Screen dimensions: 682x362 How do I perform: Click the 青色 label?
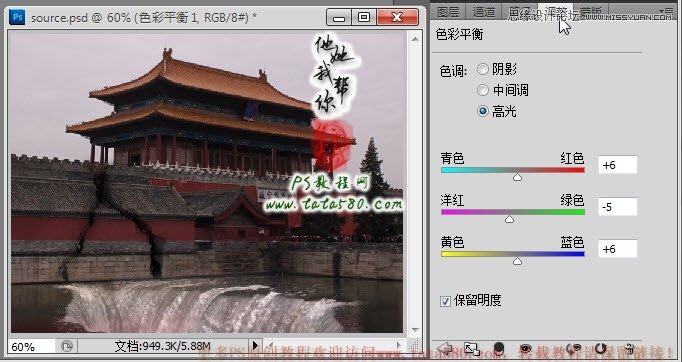tap(452, 158)
